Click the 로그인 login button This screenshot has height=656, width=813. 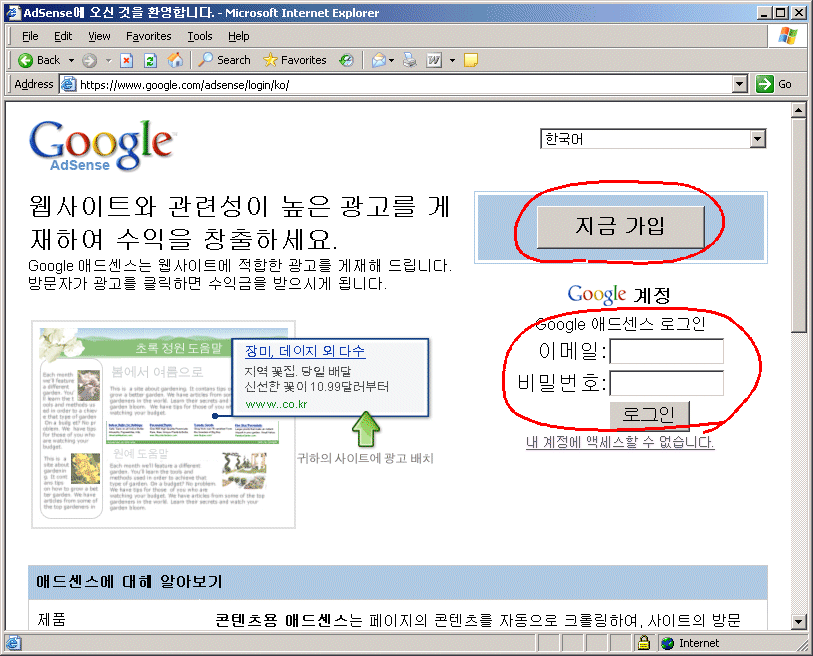pyautogui.click(x=649, y=415)
